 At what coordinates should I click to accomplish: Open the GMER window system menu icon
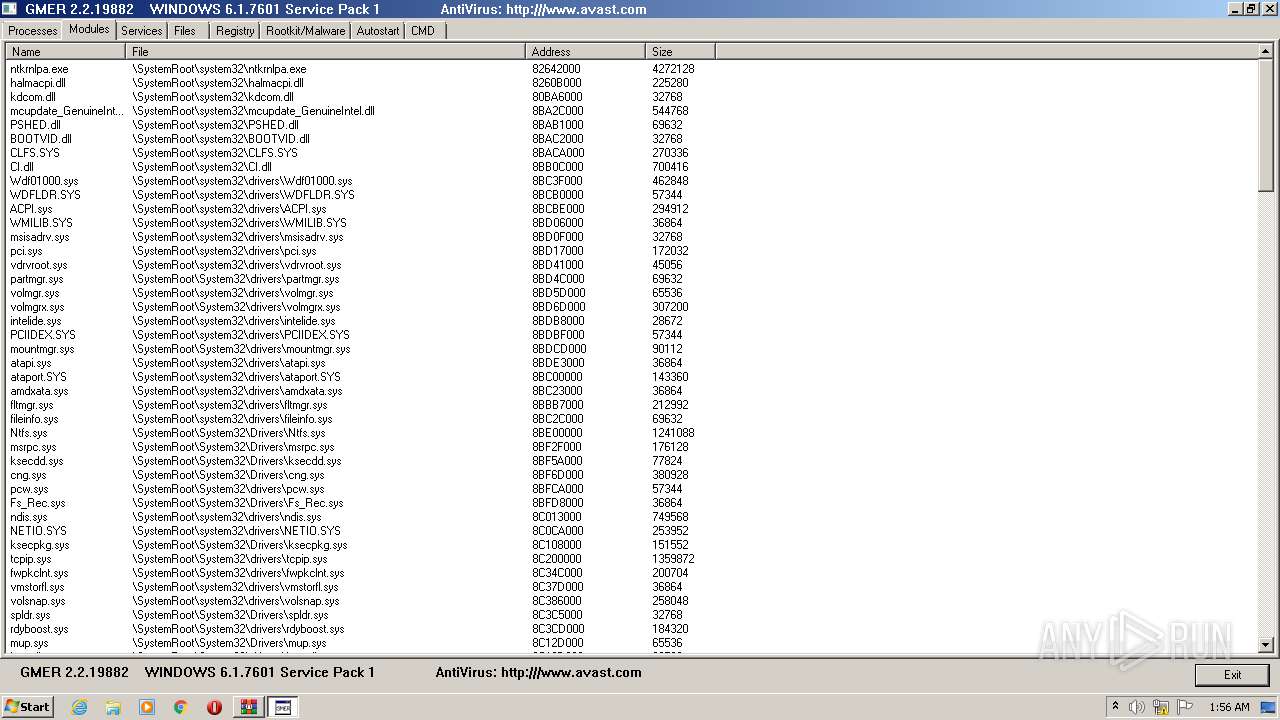(x=9, y=9)
